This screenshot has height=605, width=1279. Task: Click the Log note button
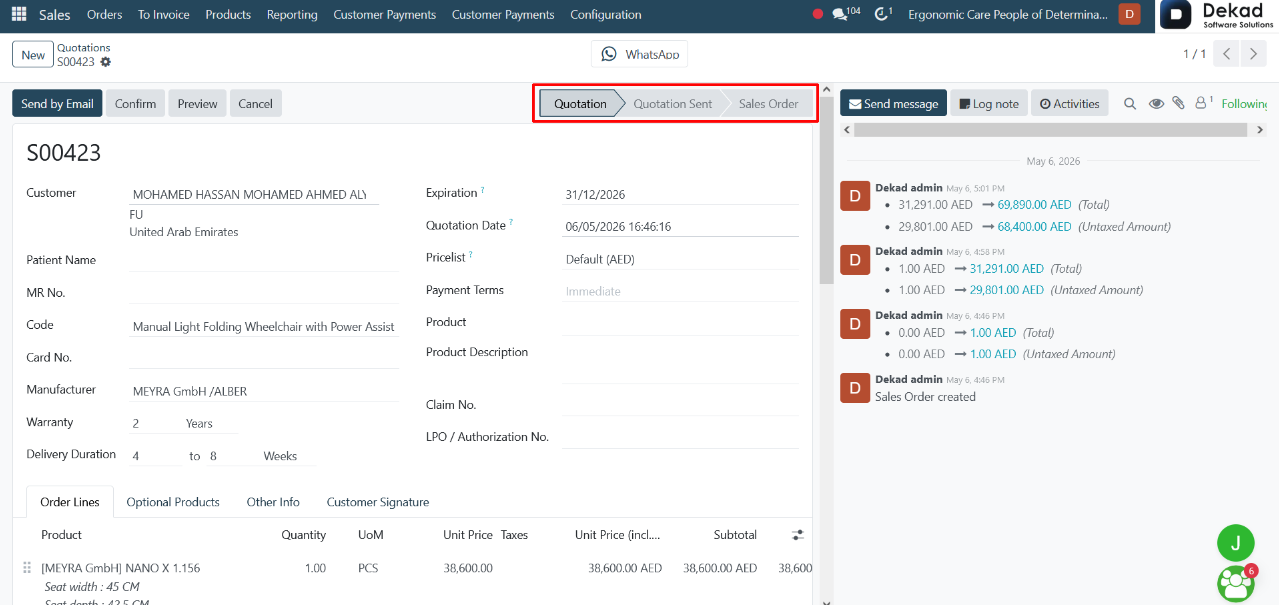pyautogui.click(x=989, y=103)
